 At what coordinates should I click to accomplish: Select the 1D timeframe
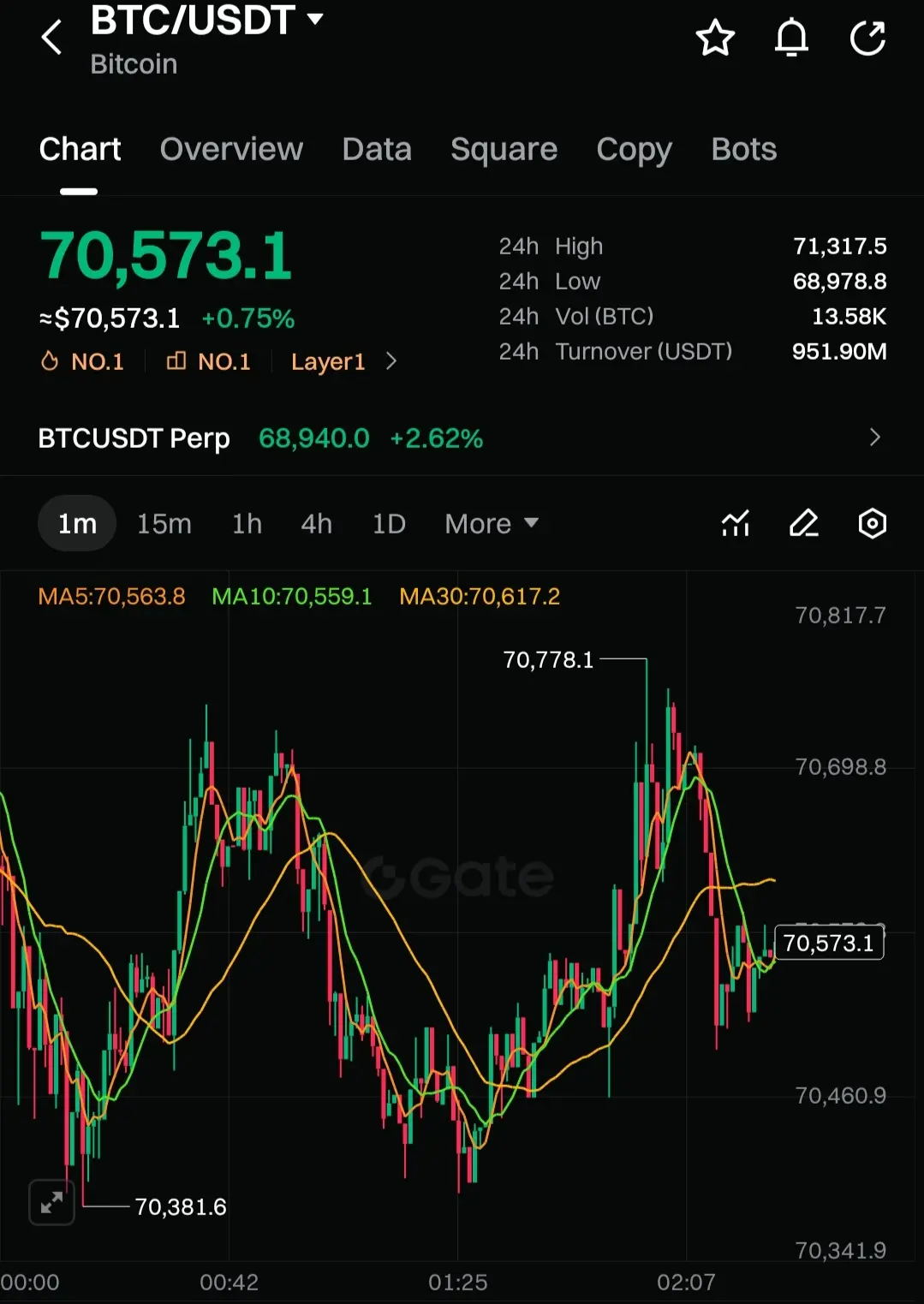point(389,523)
